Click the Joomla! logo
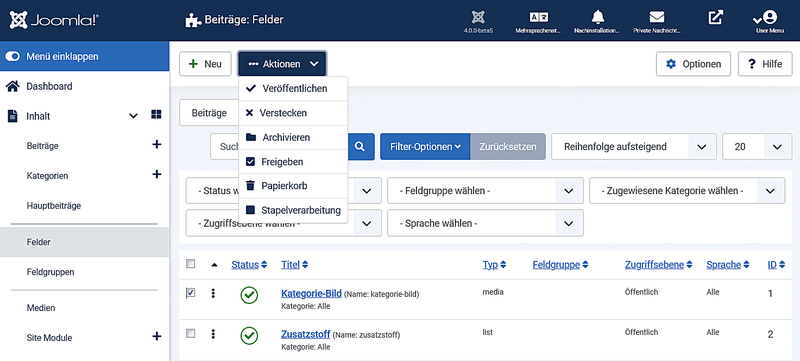The image size is (800, 361). click(x=54, y=20)
